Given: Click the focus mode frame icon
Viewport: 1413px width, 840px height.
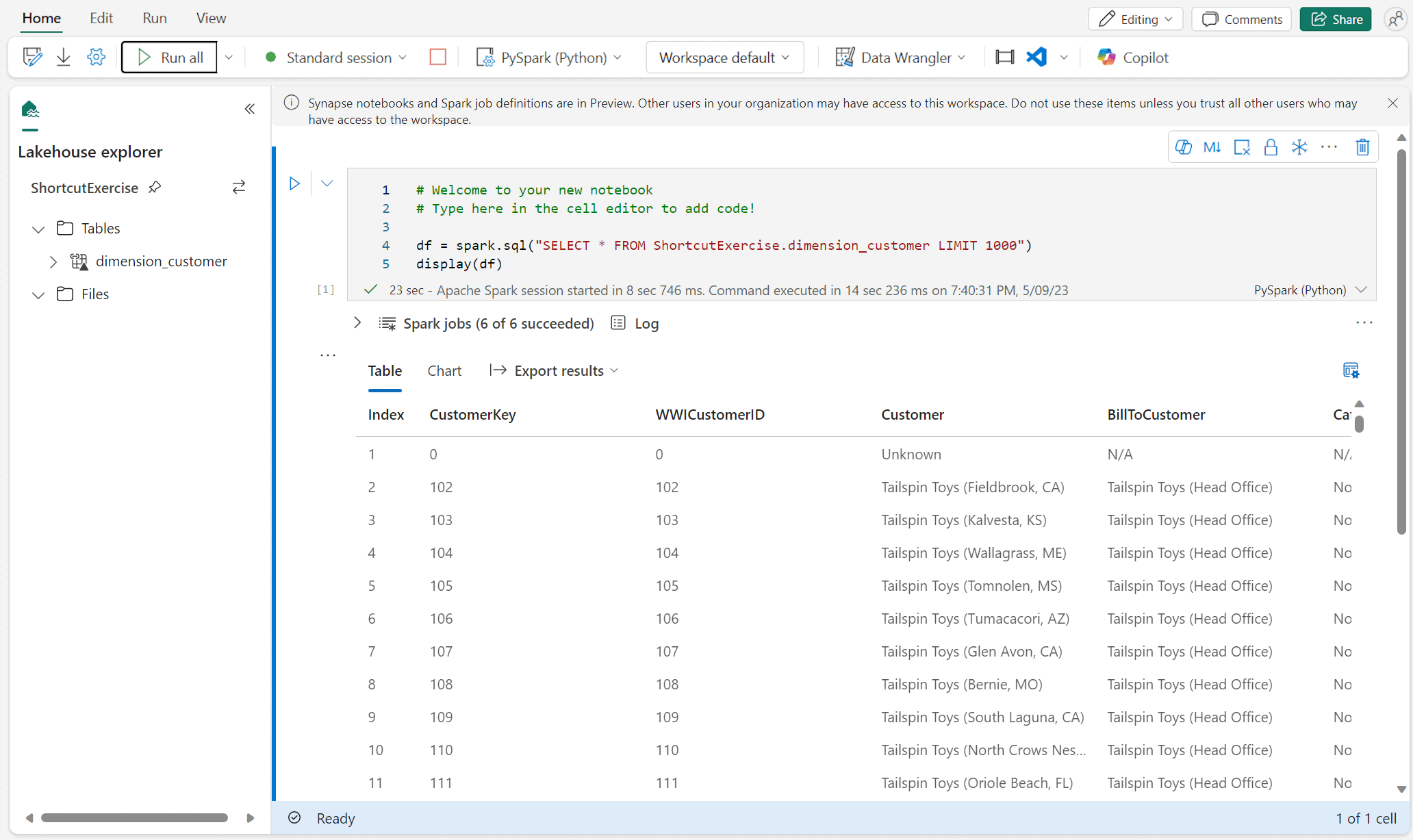Looking at the screenshot, I should pos(1004,57).
